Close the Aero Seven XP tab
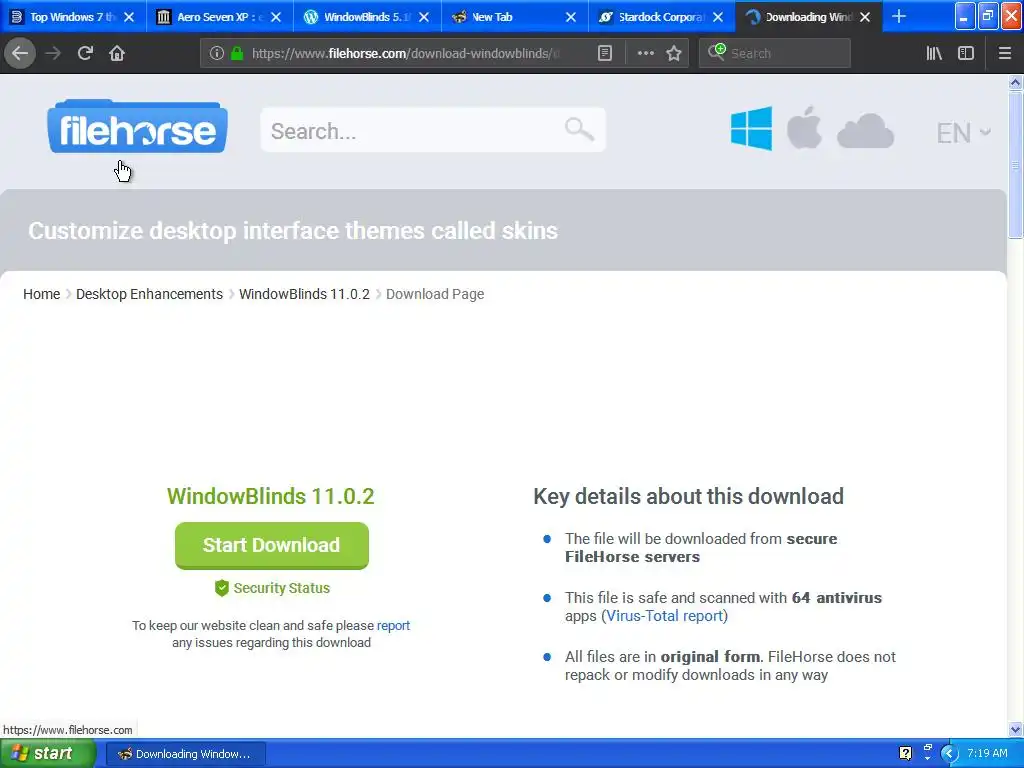This screenshot has width=1024, height=768. click(x=276, y=17)
